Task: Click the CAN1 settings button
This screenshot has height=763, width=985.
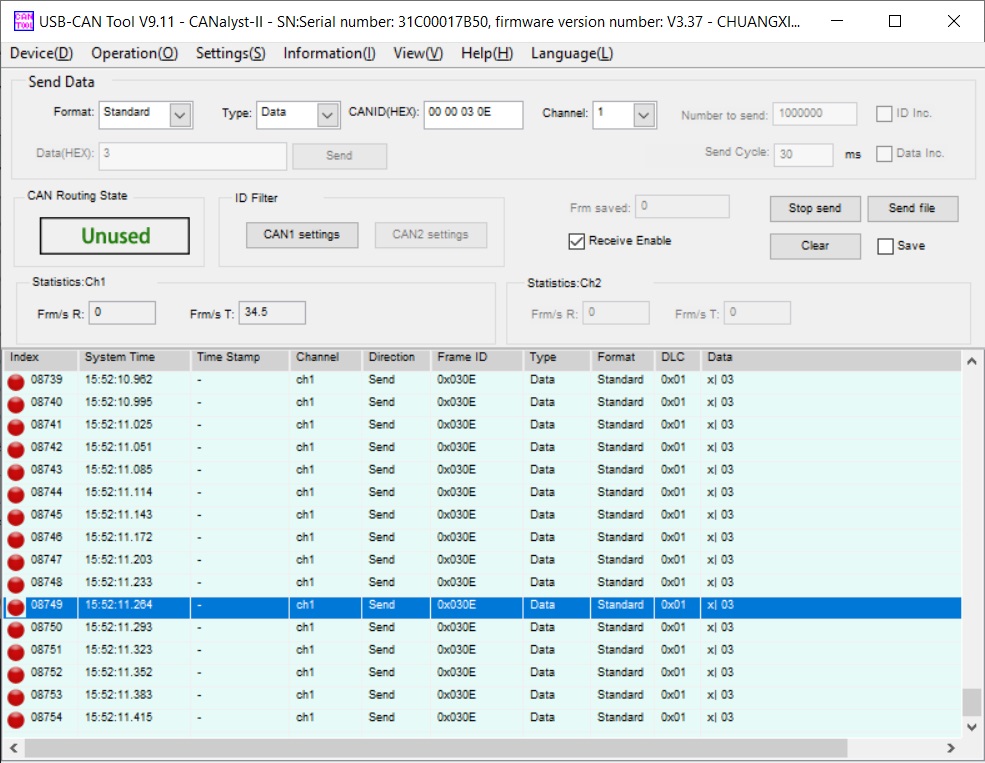Action: click(301, 235)
